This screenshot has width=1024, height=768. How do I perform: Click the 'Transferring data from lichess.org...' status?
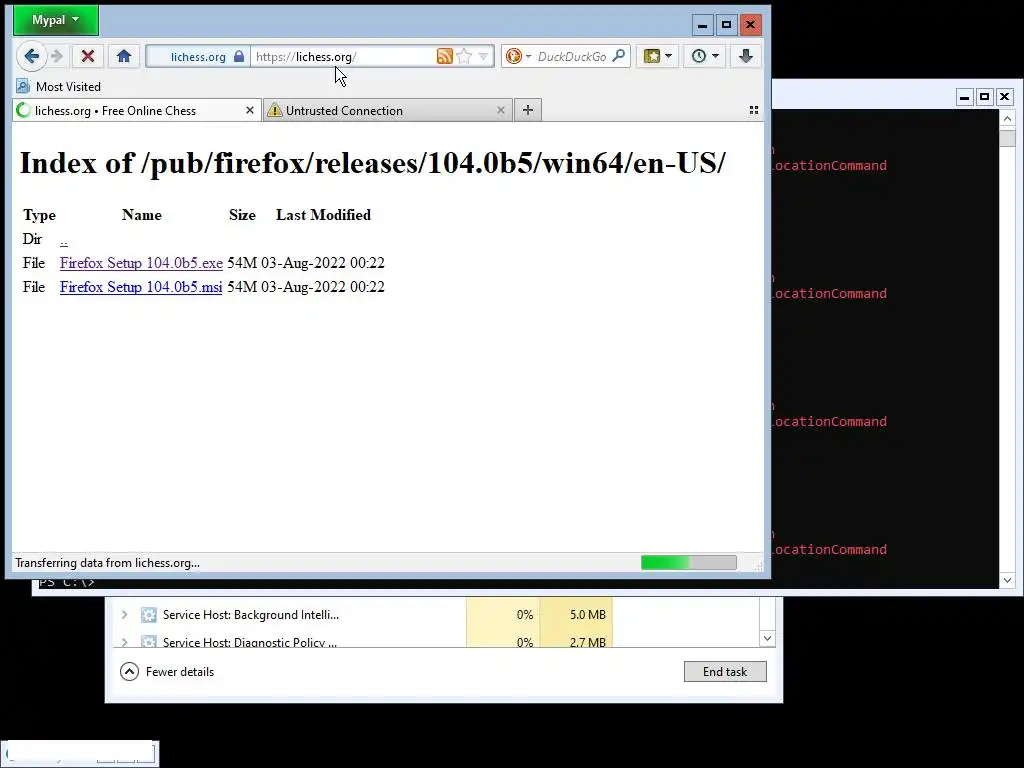click(x=108, y=563)
